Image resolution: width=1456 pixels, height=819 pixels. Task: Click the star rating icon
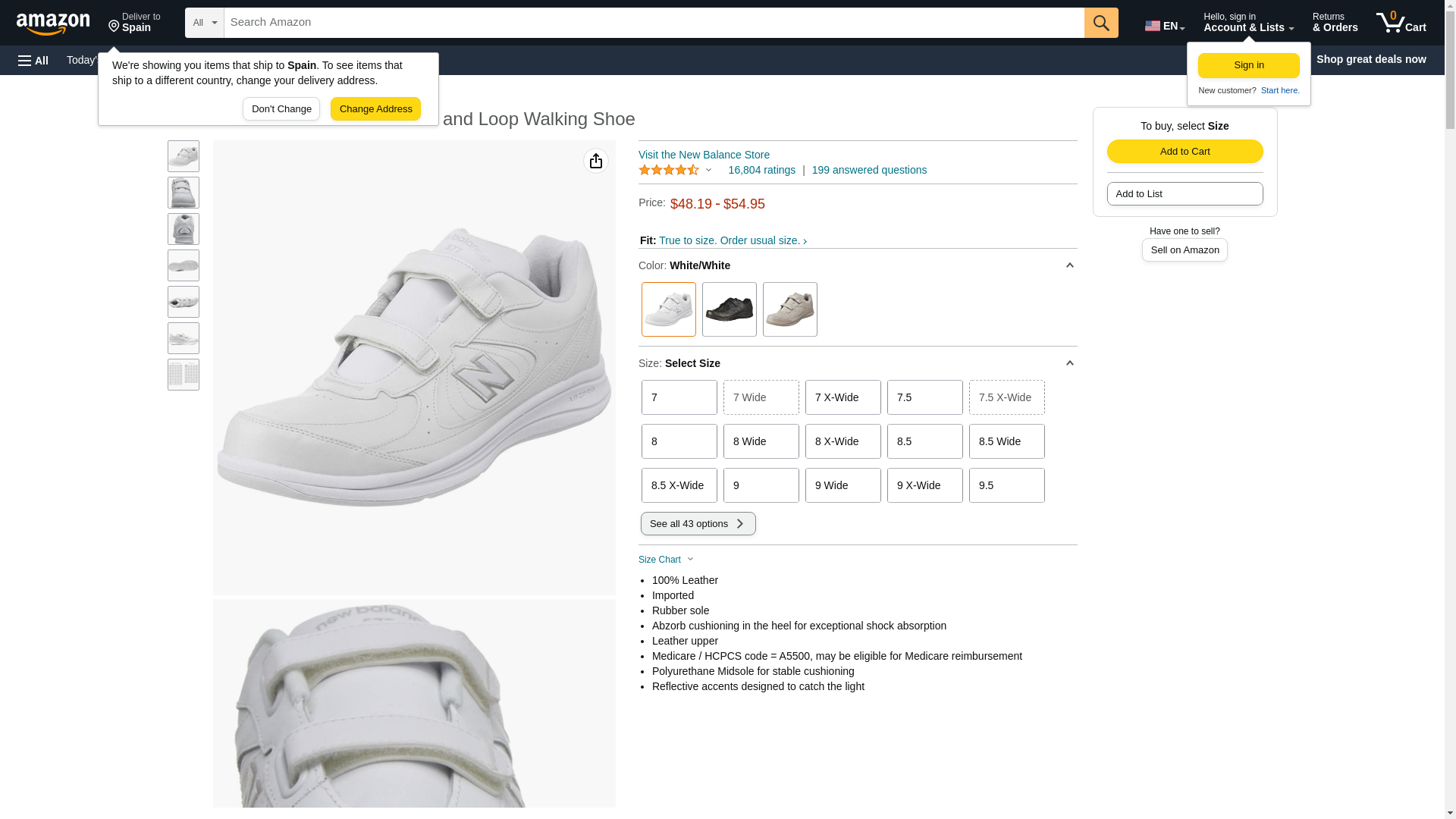tap(669, 170)
